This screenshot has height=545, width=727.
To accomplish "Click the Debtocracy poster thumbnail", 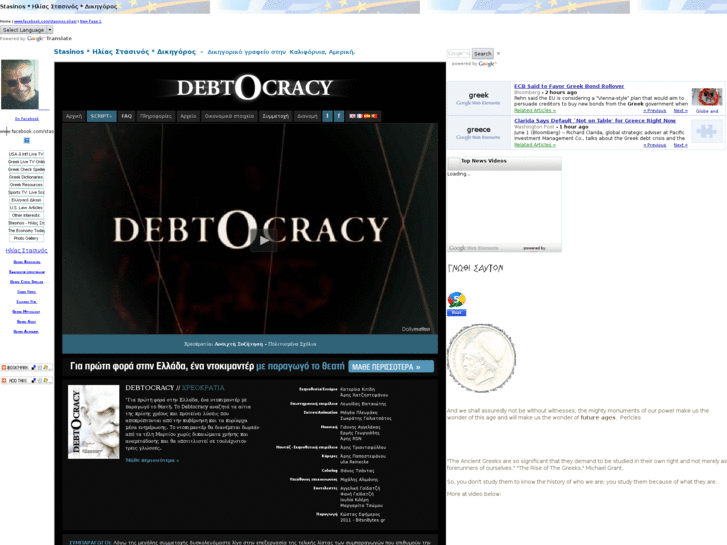I will click(x=94, y=422).
